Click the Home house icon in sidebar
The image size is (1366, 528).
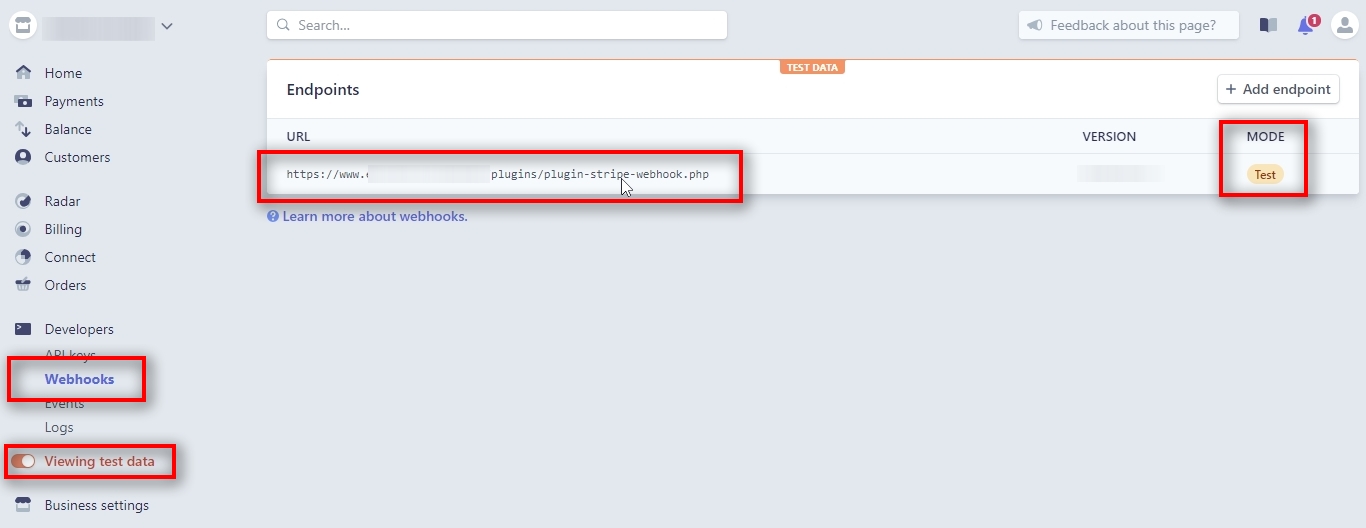pyautogui.click(x=23, y=73)
